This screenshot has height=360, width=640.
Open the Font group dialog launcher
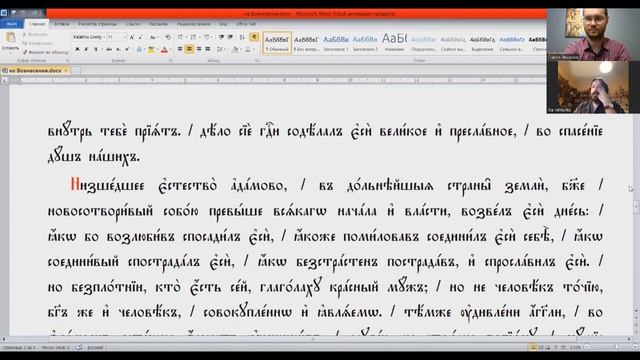[x=170, y=60]
